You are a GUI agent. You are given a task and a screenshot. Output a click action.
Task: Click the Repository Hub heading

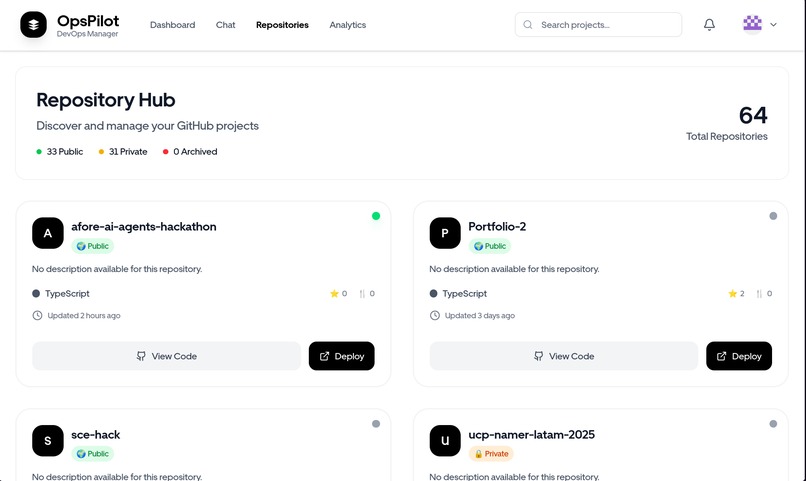[106, 100]
